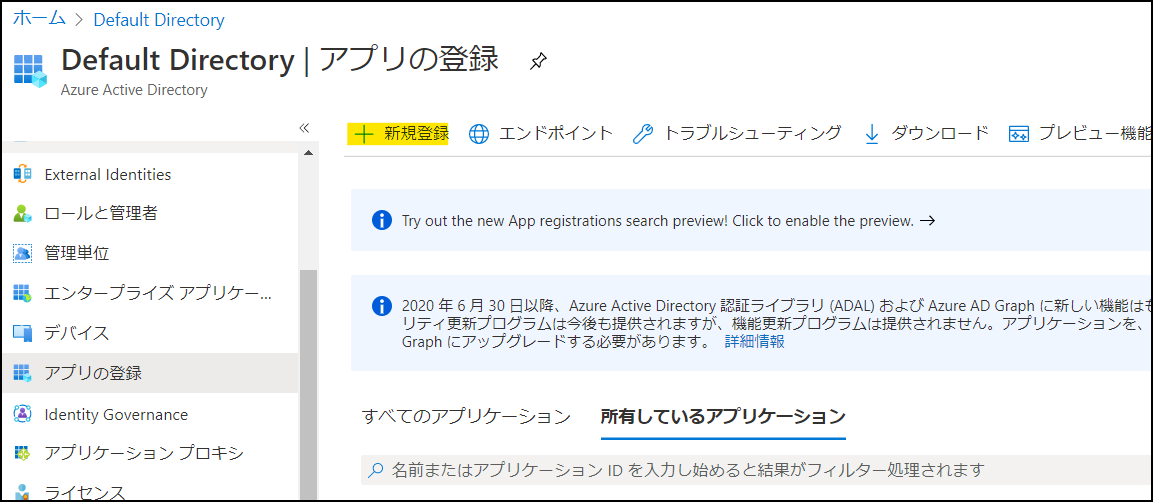Screen dimensions: 1153x502
Task: Click info icon in ADAL notice
Action: [381, 306]
